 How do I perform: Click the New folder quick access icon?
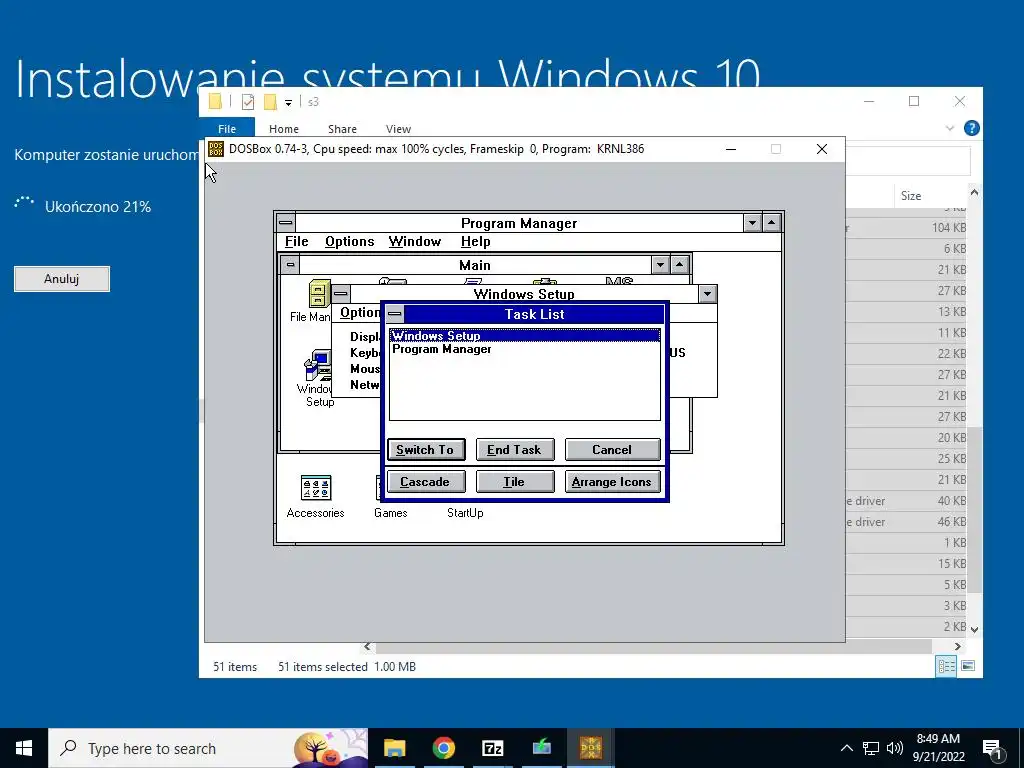click(x=270, y=102)
